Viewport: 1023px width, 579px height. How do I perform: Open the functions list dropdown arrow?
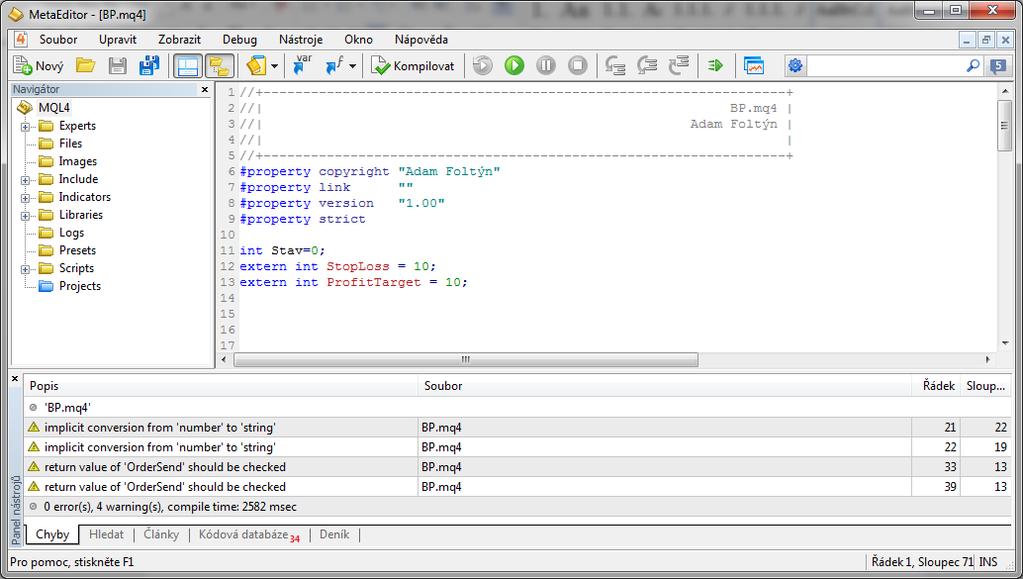pyautogui.click(x=353, y=66)
